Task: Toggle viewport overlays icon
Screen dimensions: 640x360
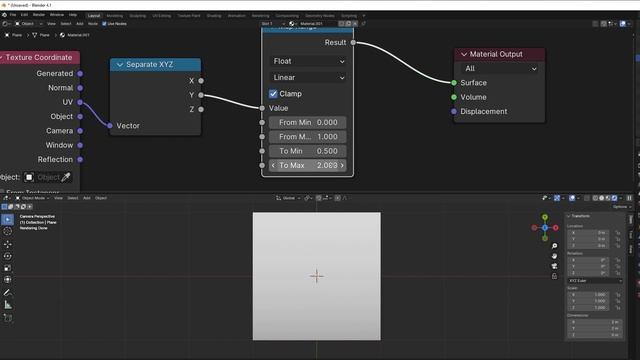Action: click(x=572, y=198)
